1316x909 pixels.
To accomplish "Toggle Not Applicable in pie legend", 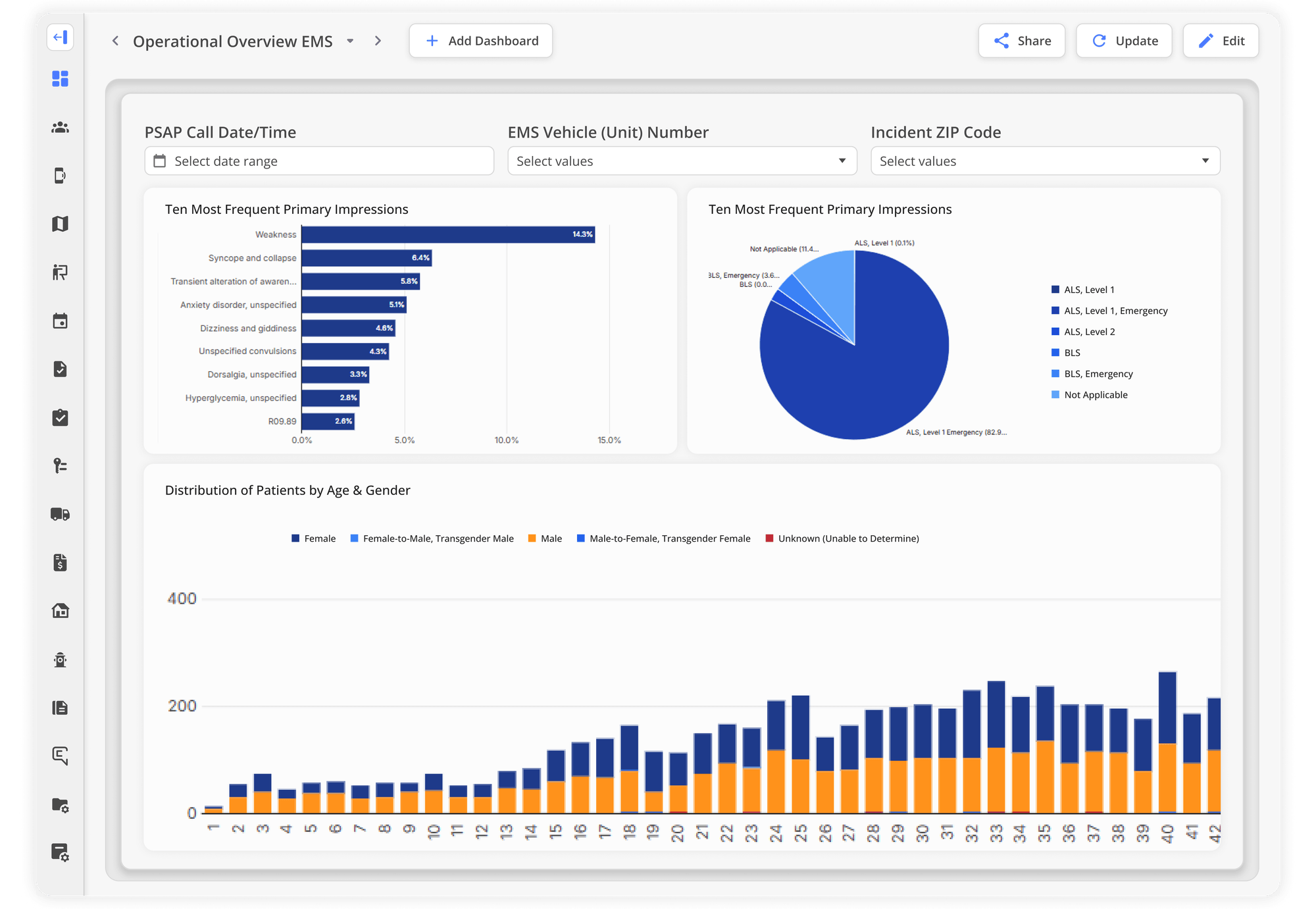I will [1090, 395].
